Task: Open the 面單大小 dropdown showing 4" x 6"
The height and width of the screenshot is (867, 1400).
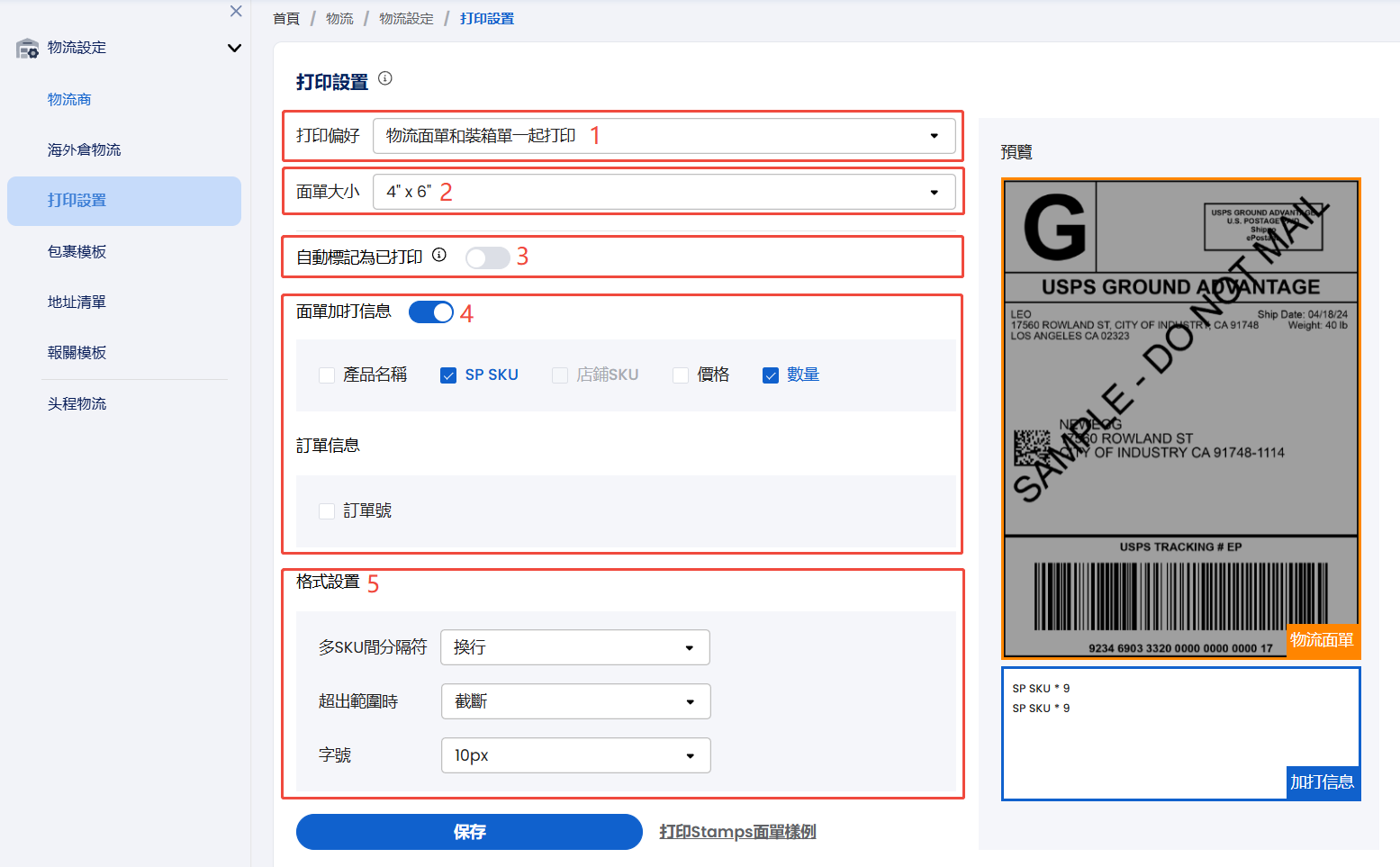Action: click(x=664, y=192)
